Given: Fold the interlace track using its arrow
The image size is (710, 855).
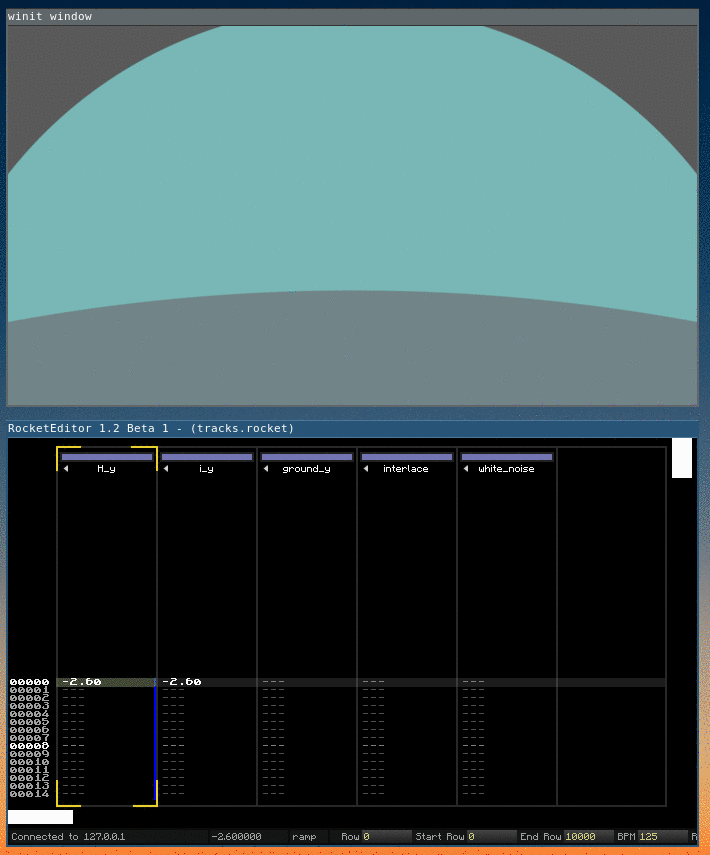Looking at the screenshot, I should [366, 469].
